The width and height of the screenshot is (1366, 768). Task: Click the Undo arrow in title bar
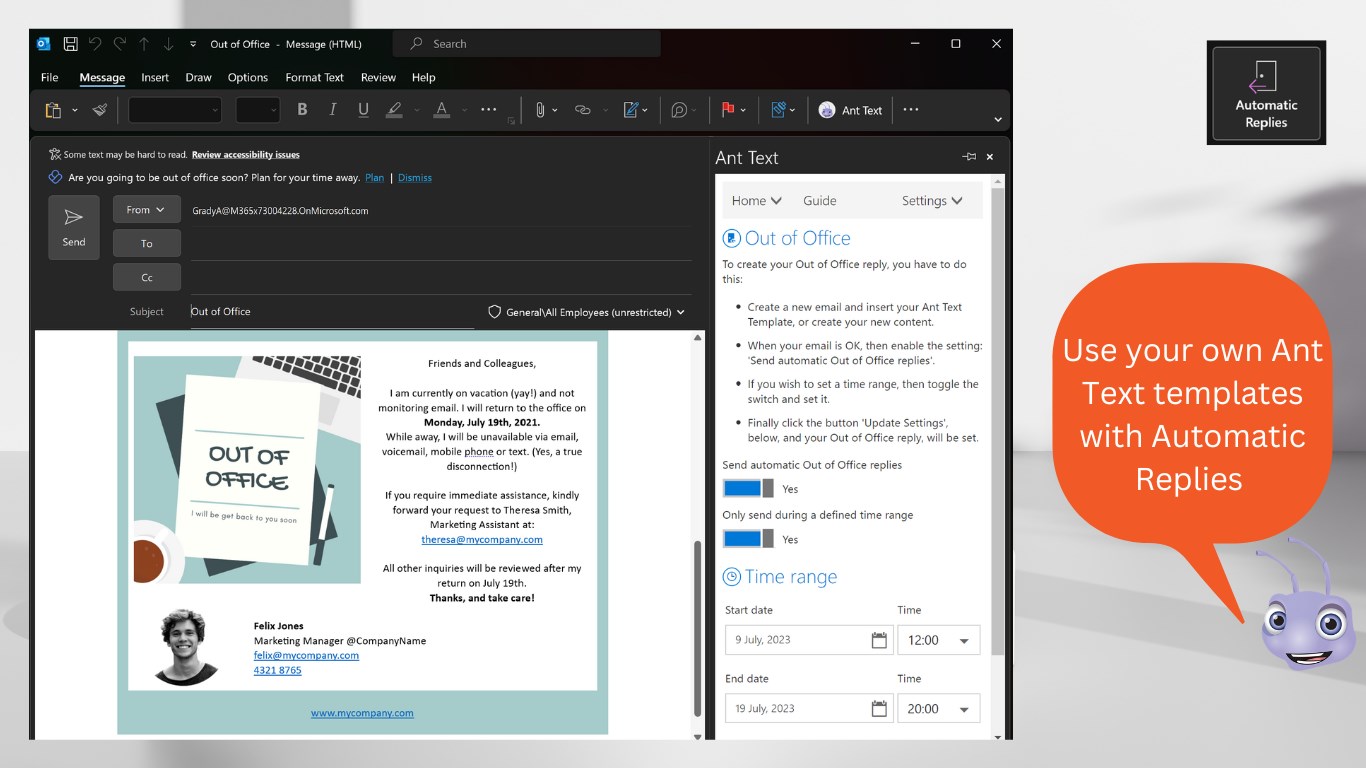click(95, 44)
